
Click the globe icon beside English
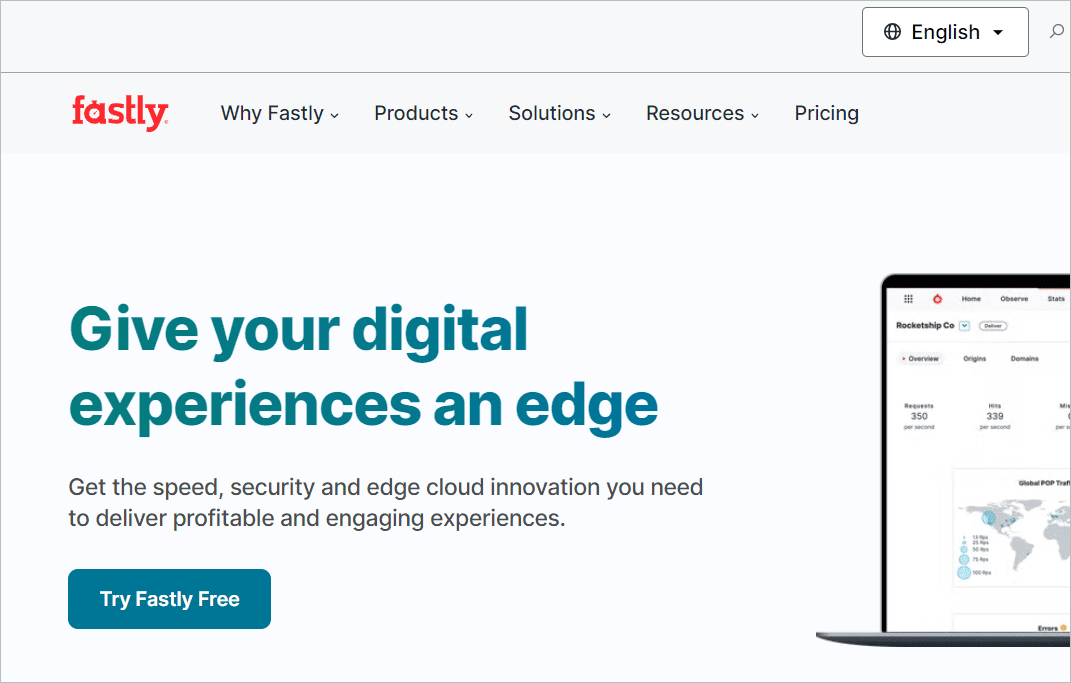pos(891,31)
